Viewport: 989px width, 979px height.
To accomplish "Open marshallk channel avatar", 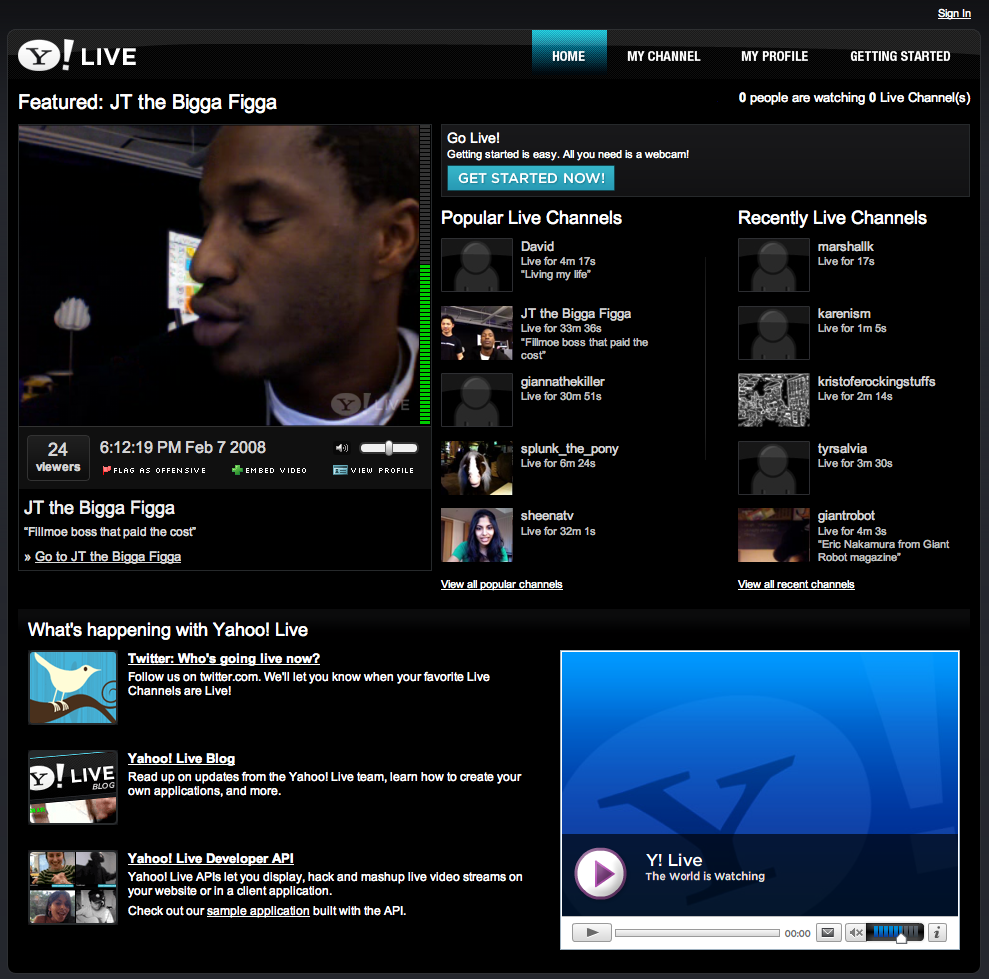I will coord(773,265).
